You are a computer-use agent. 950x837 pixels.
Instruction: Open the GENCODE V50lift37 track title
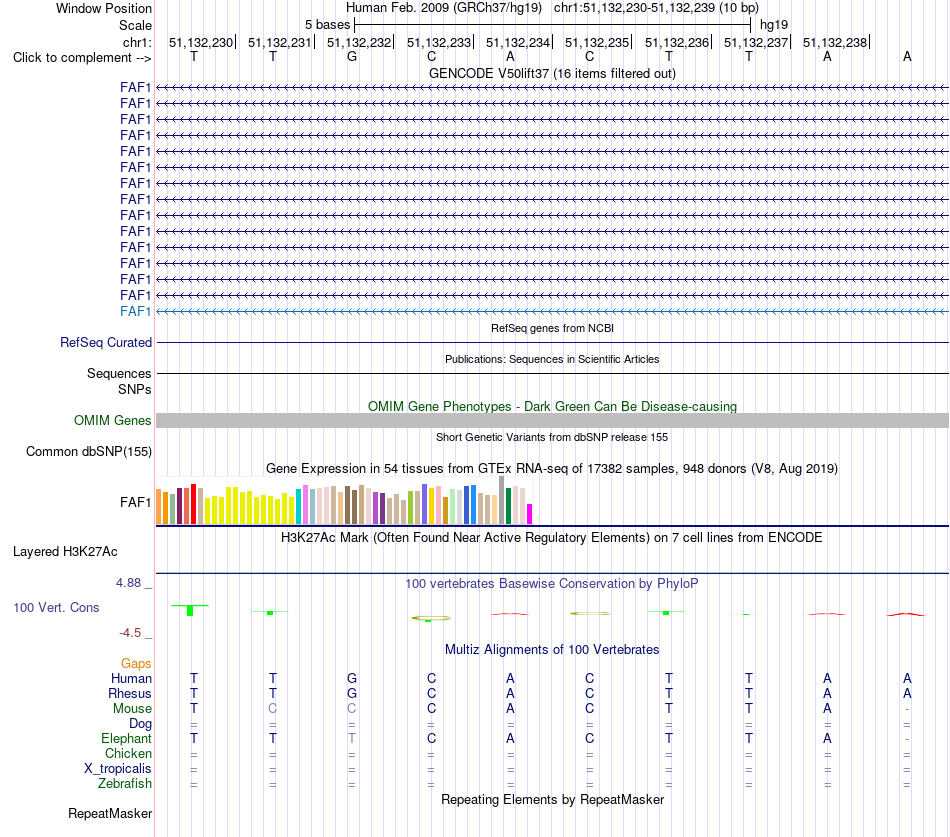coord(552,73)
